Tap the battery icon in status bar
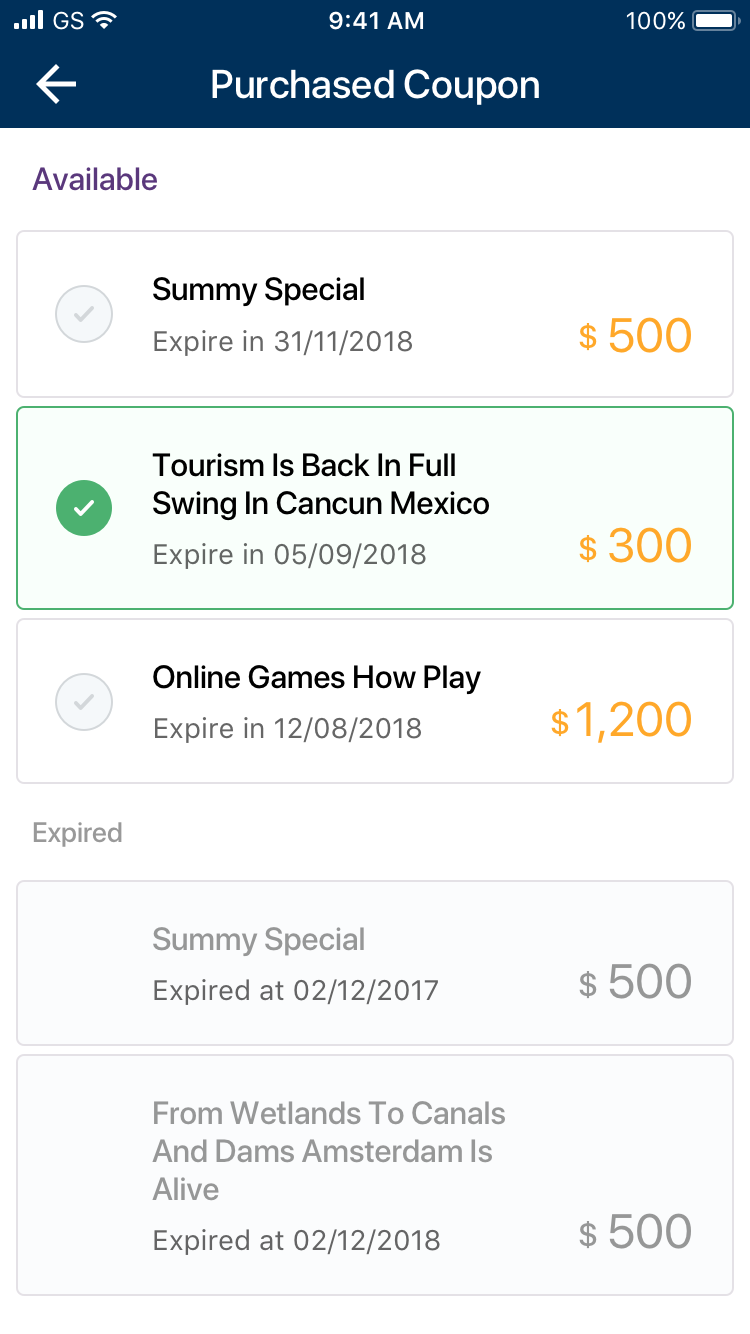 click(x=714, y=21)
